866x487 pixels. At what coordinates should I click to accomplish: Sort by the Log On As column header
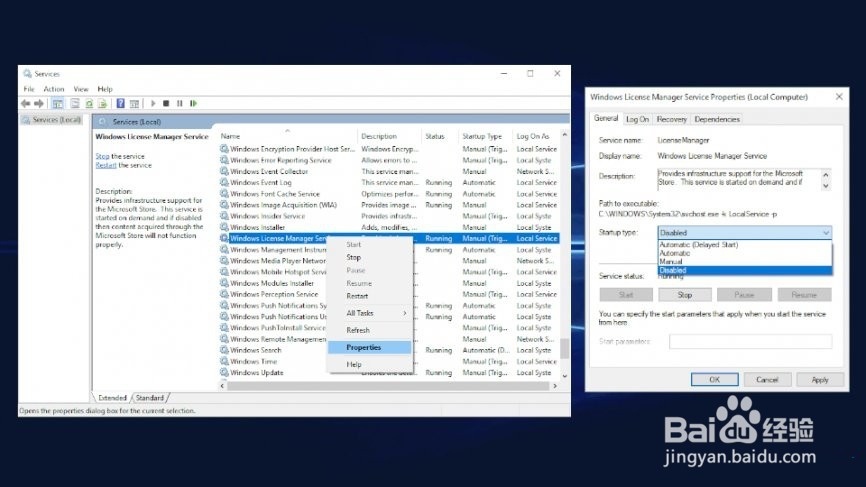pos(536,136)
